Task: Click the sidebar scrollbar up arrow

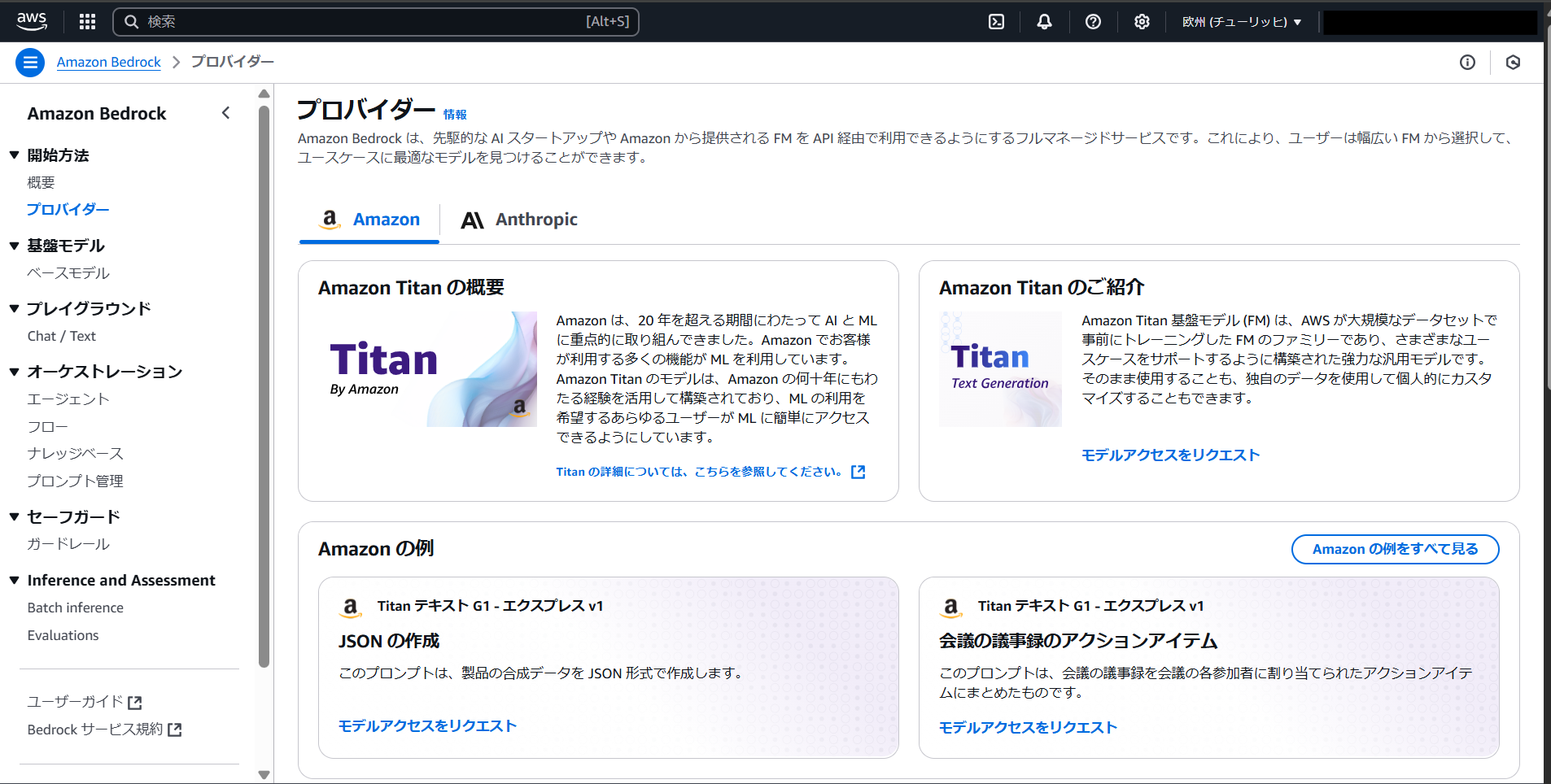Action: point(264,94)
